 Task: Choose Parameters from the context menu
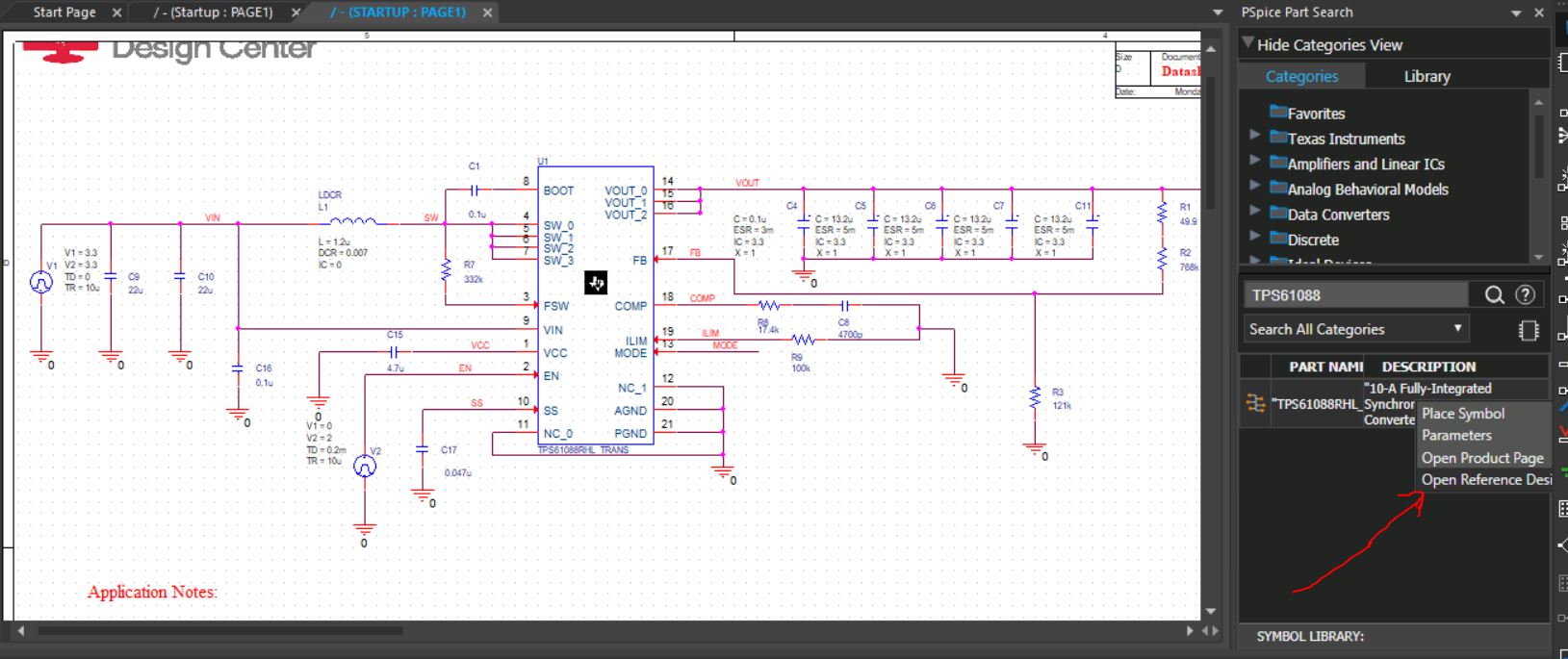[x=1456, y=435]
